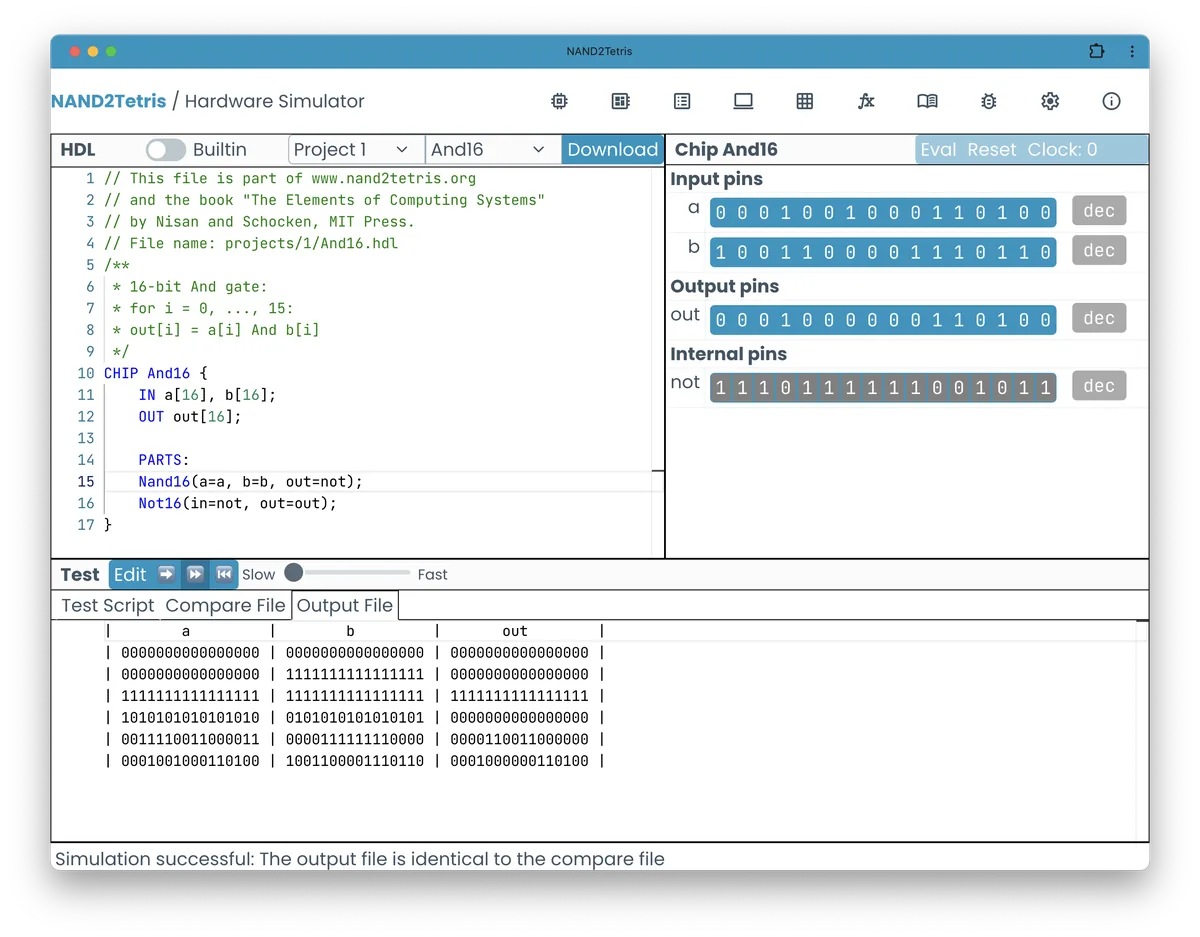Click the Download button
Screen dimensions: 1200x937
point(612,150)
